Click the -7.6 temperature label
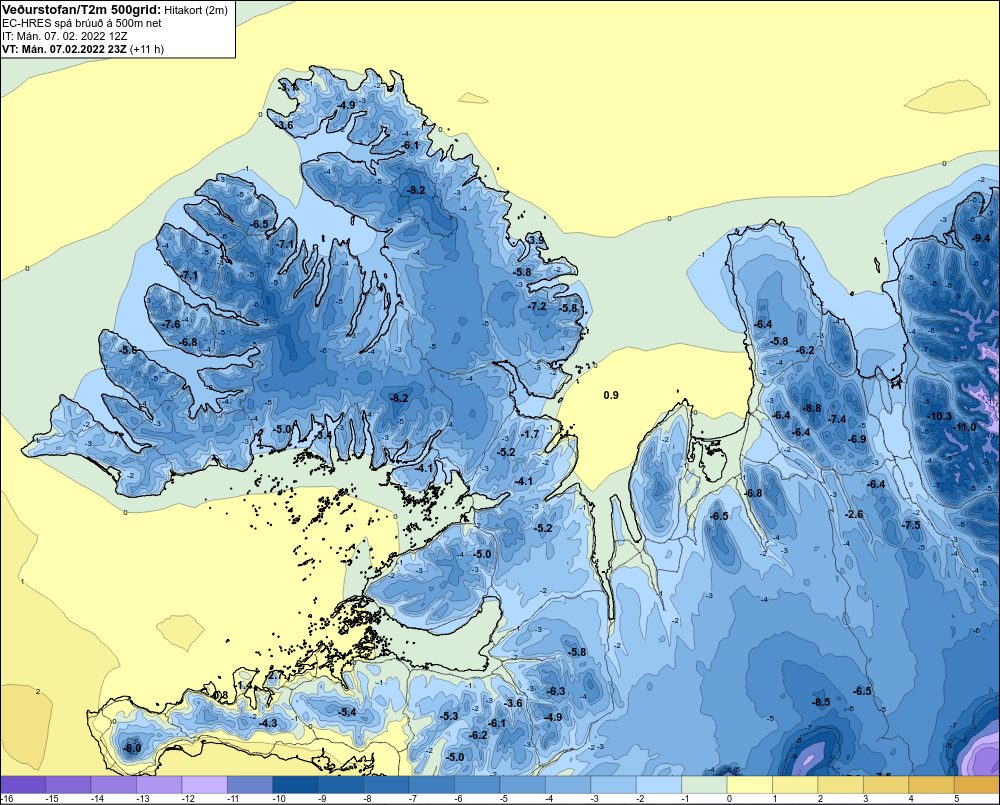Viewport: 1000px width, 805px height. 171,324
